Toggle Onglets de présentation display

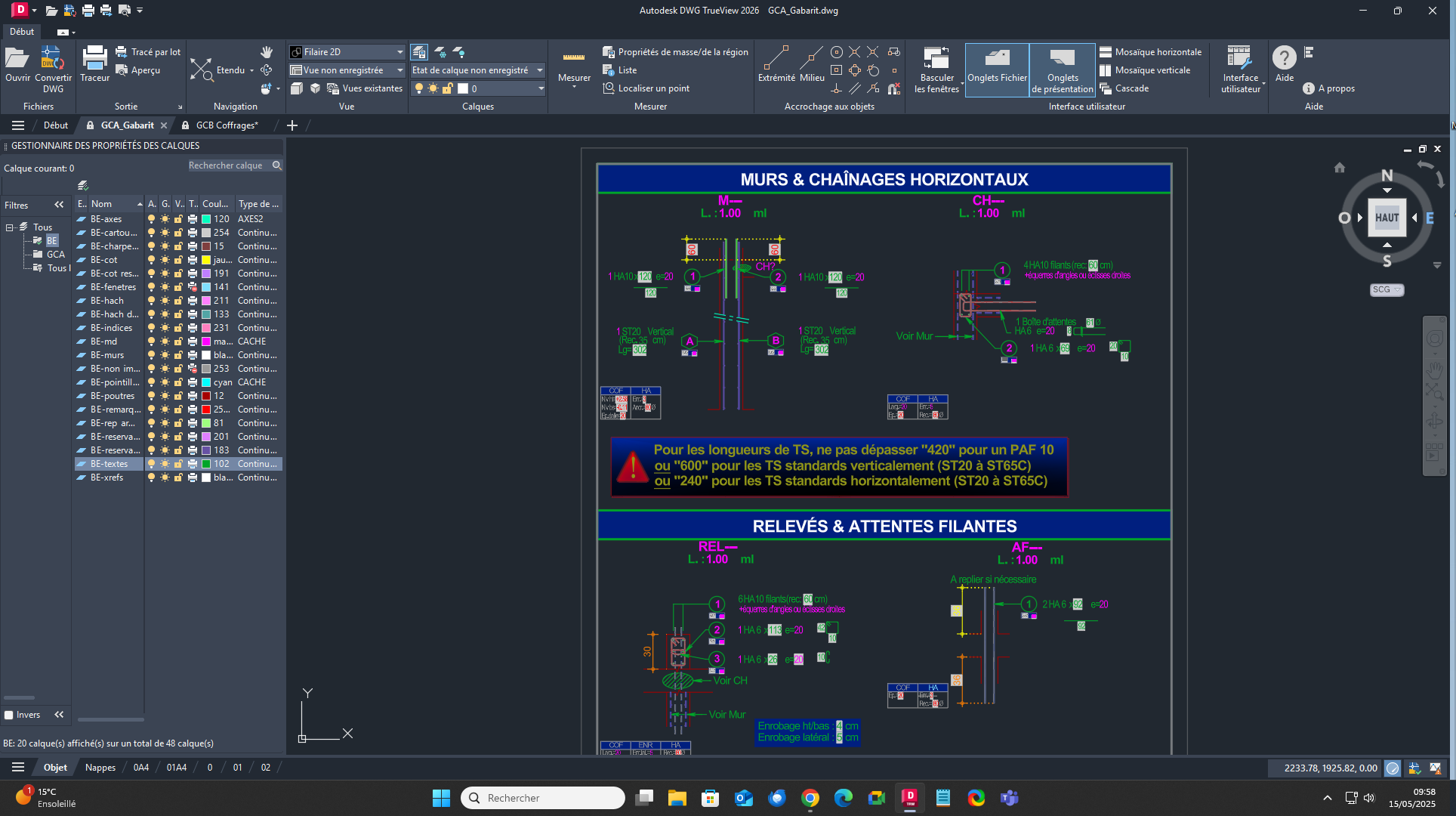click(1062, 69)
